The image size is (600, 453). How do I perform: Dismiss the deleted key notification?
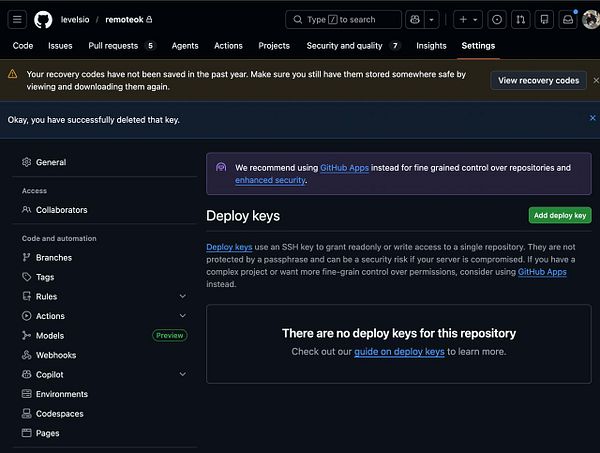tap(592, 118)
